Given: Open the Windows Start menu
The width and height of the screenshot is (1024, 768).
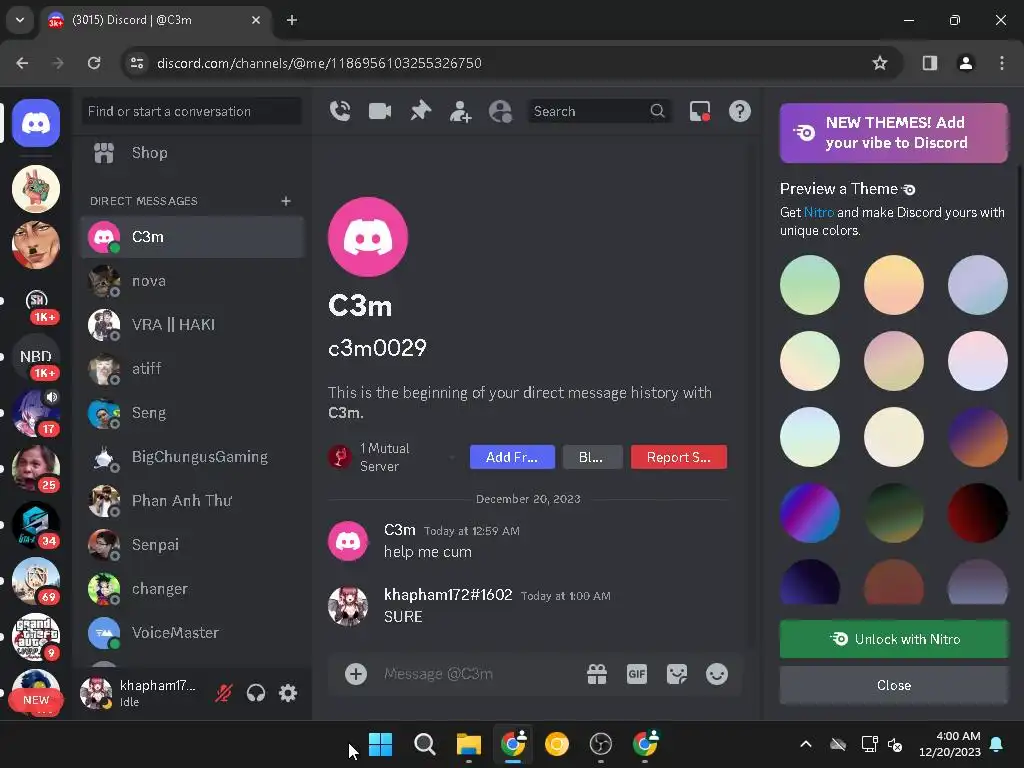Looking at the screenshot, I should point(381,744).
